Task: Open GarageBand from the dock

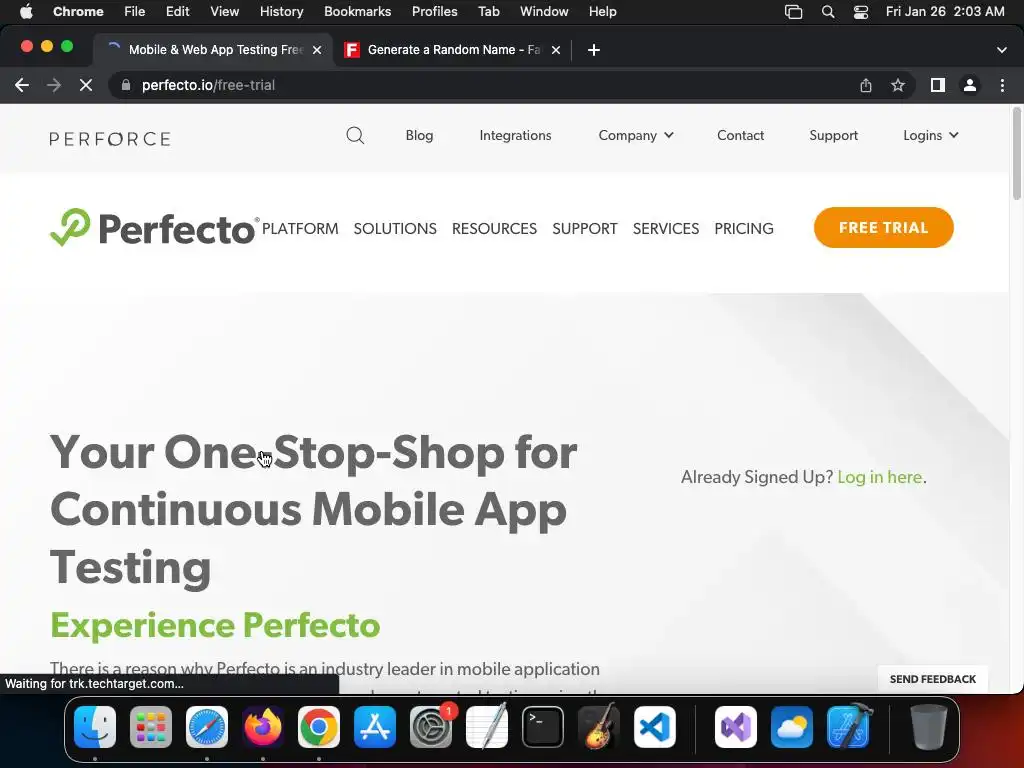Action: click(x=599, y=727)
